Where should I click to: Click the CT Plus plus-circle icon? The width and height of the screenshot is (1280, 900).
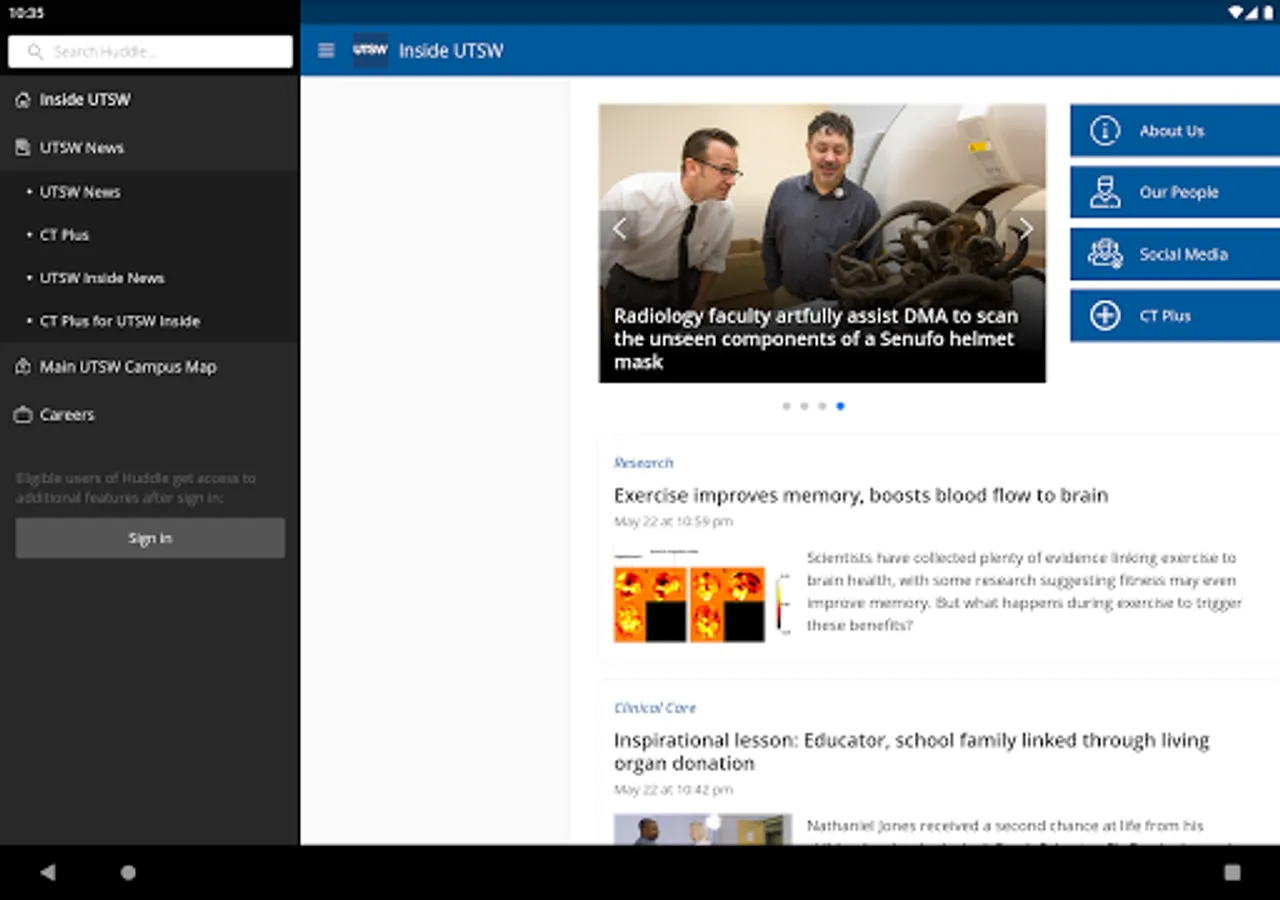(x=1105, y=316)
